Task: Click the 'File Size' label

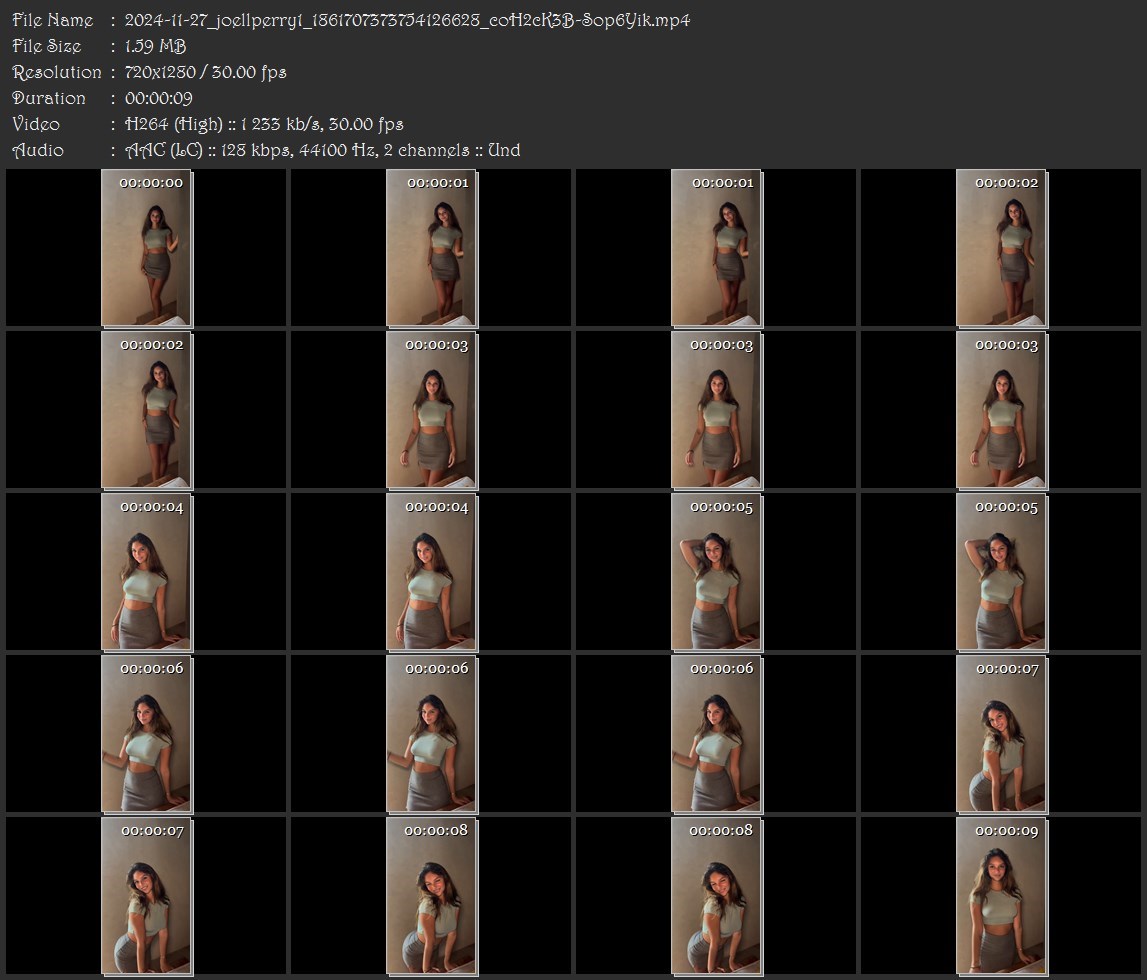Action: [x=46, y=46]
